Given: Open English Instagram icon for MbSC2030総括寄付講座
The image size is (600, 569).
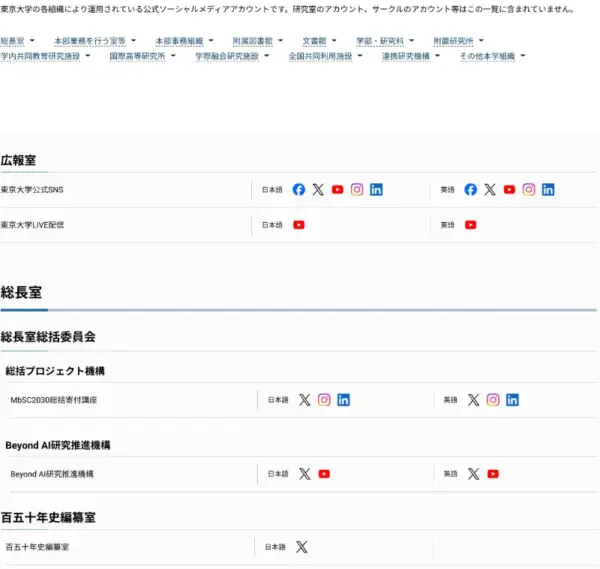Looking at the screenshot, I should click(x=493, y=400).
